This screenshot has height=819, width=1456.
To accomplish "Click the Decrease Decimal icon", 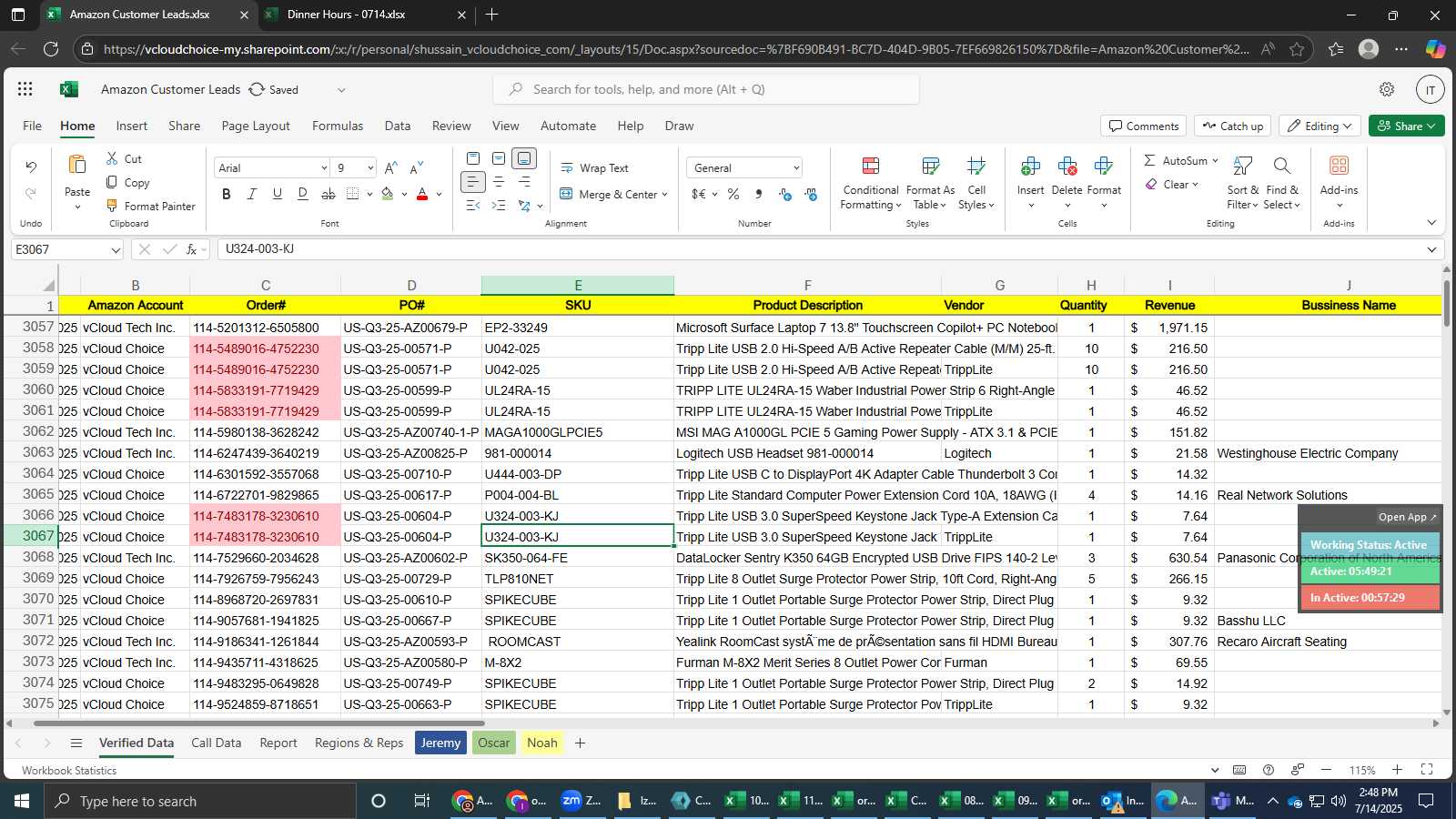I will click(811, 194).
